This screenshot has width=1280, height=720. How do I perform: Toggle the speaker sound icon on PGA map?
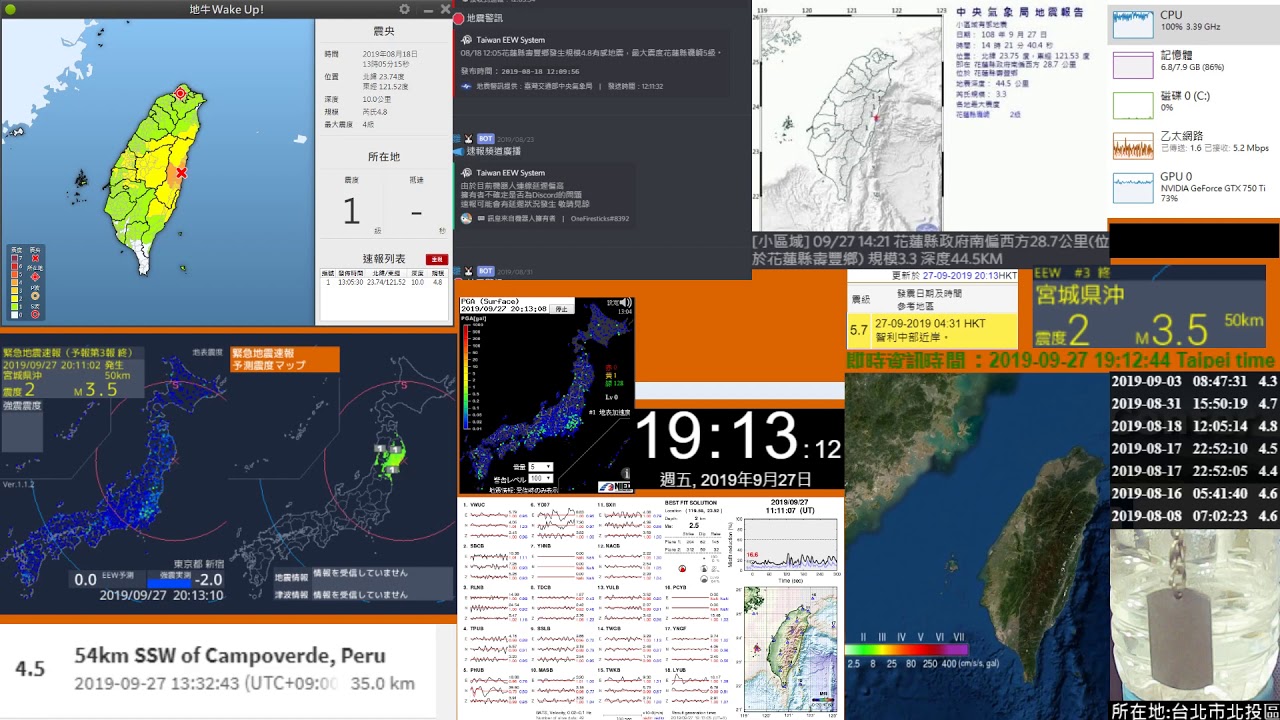point(626,303)
